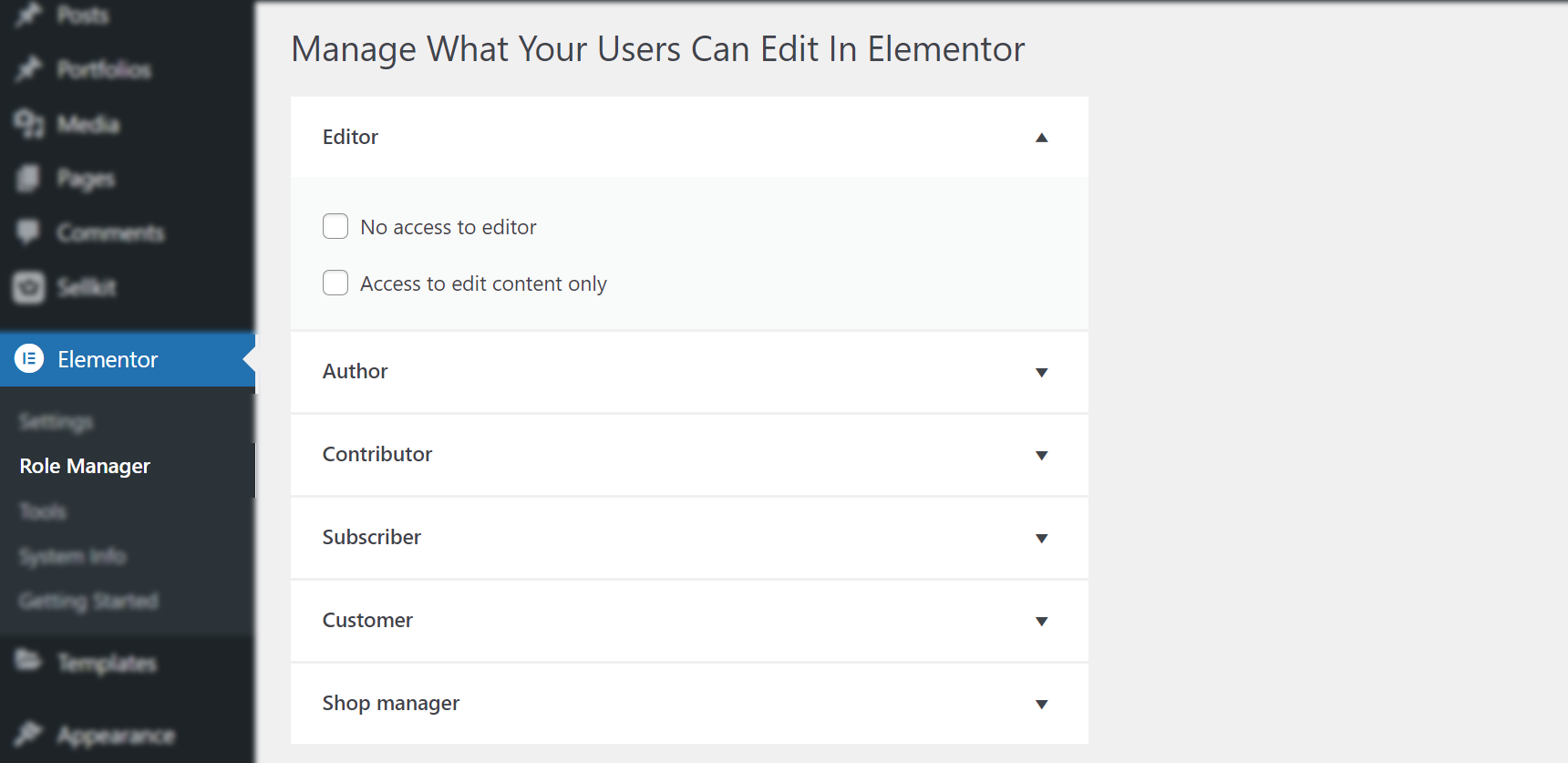
Task: Click the Posts pin icon
Action: pos(29,14)
